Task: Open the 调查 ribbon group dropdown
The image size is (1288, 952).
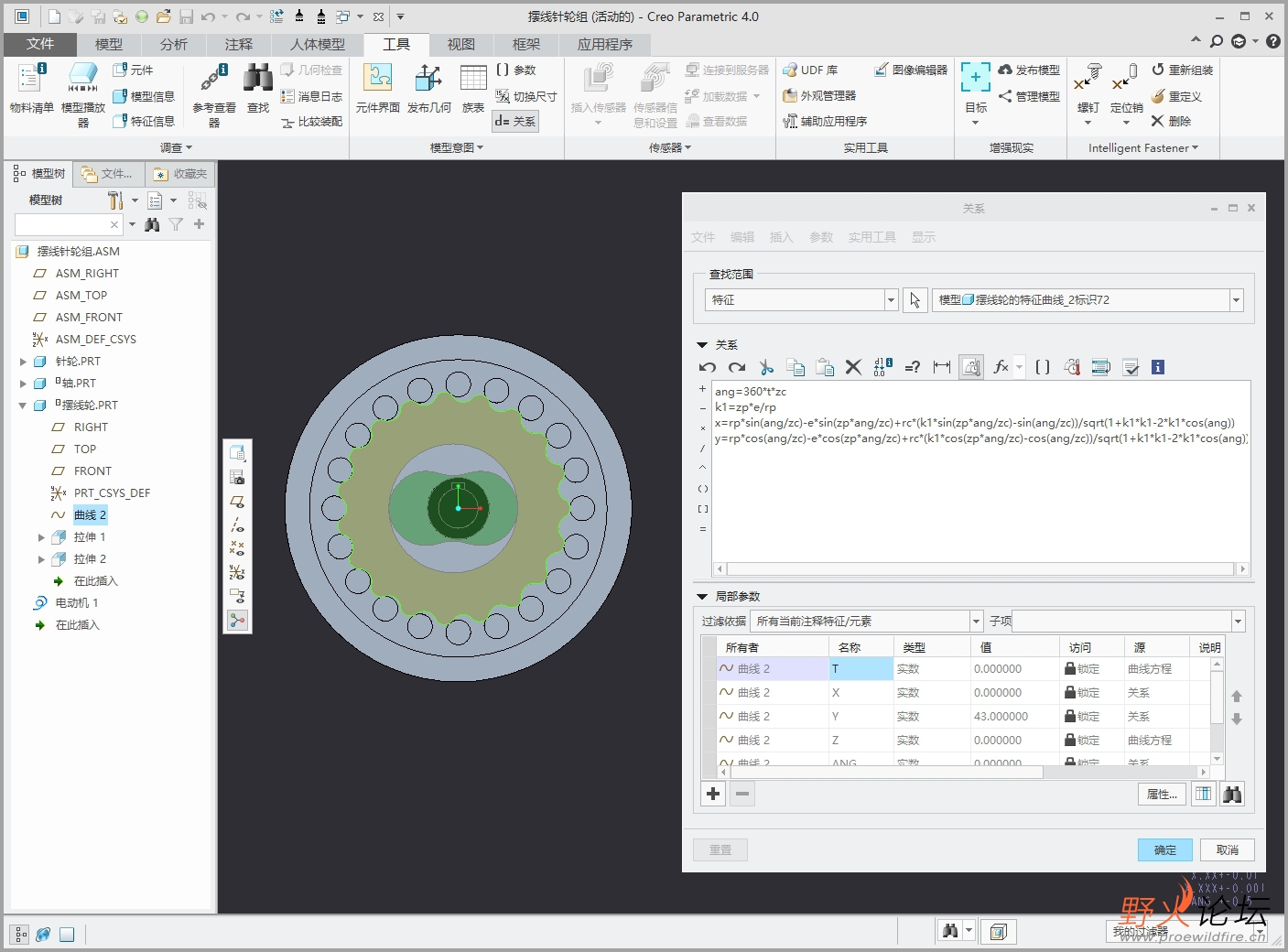Action: (x=176, y=147)
